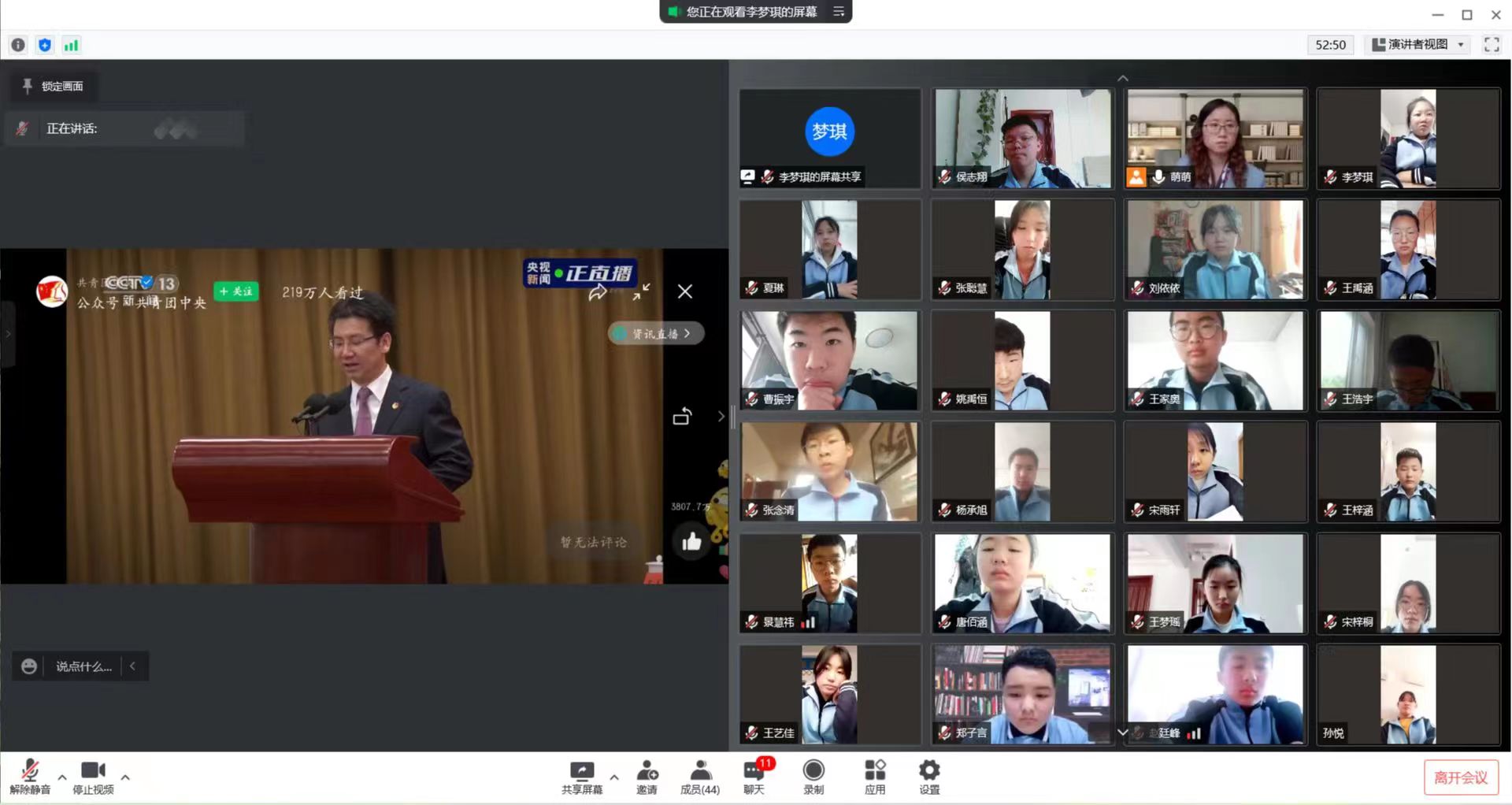Select 曹振宇 video tile
The image size is (1512, 805).
point(830,361)
